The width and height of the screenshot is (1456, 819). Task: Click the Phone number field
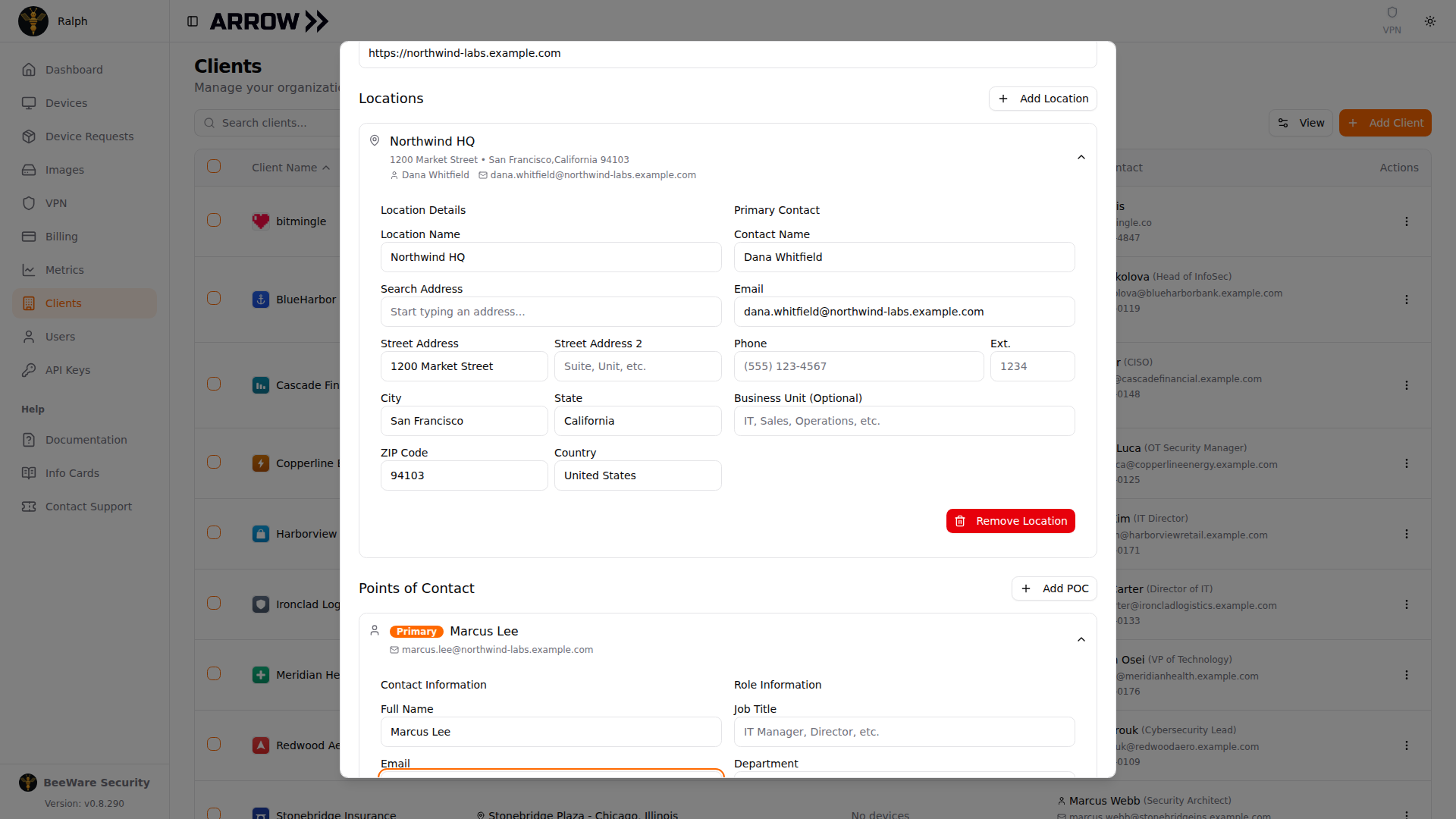click(x=858, y=366)
